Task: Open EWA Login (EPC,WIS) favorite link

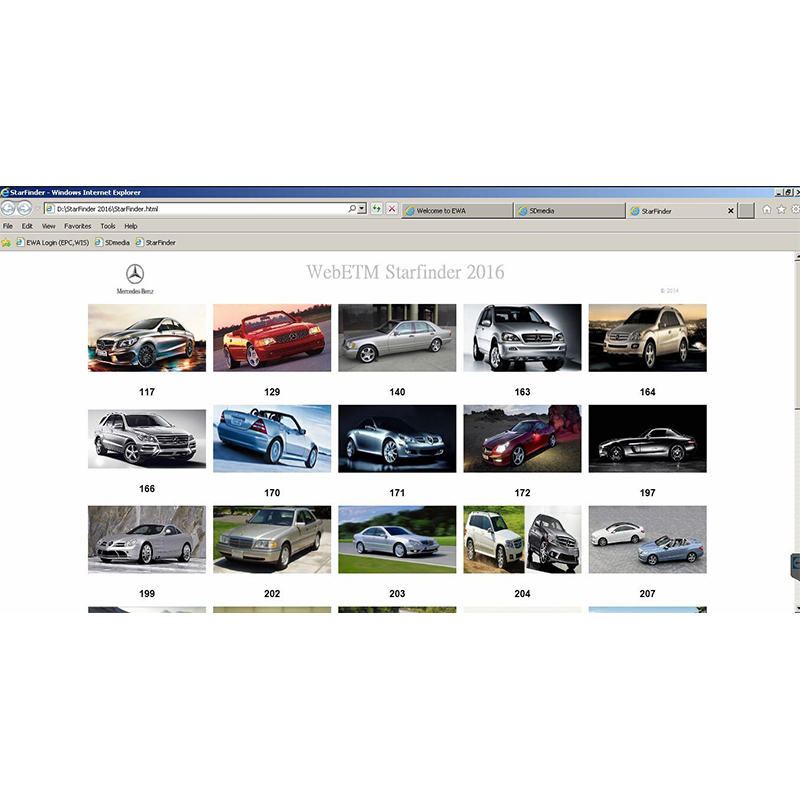Action: (53, 243)
